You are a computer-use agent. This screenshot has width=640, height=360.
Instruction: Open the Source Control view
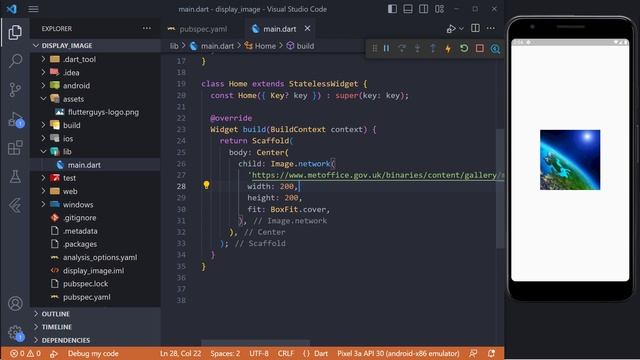coord(15,89)
